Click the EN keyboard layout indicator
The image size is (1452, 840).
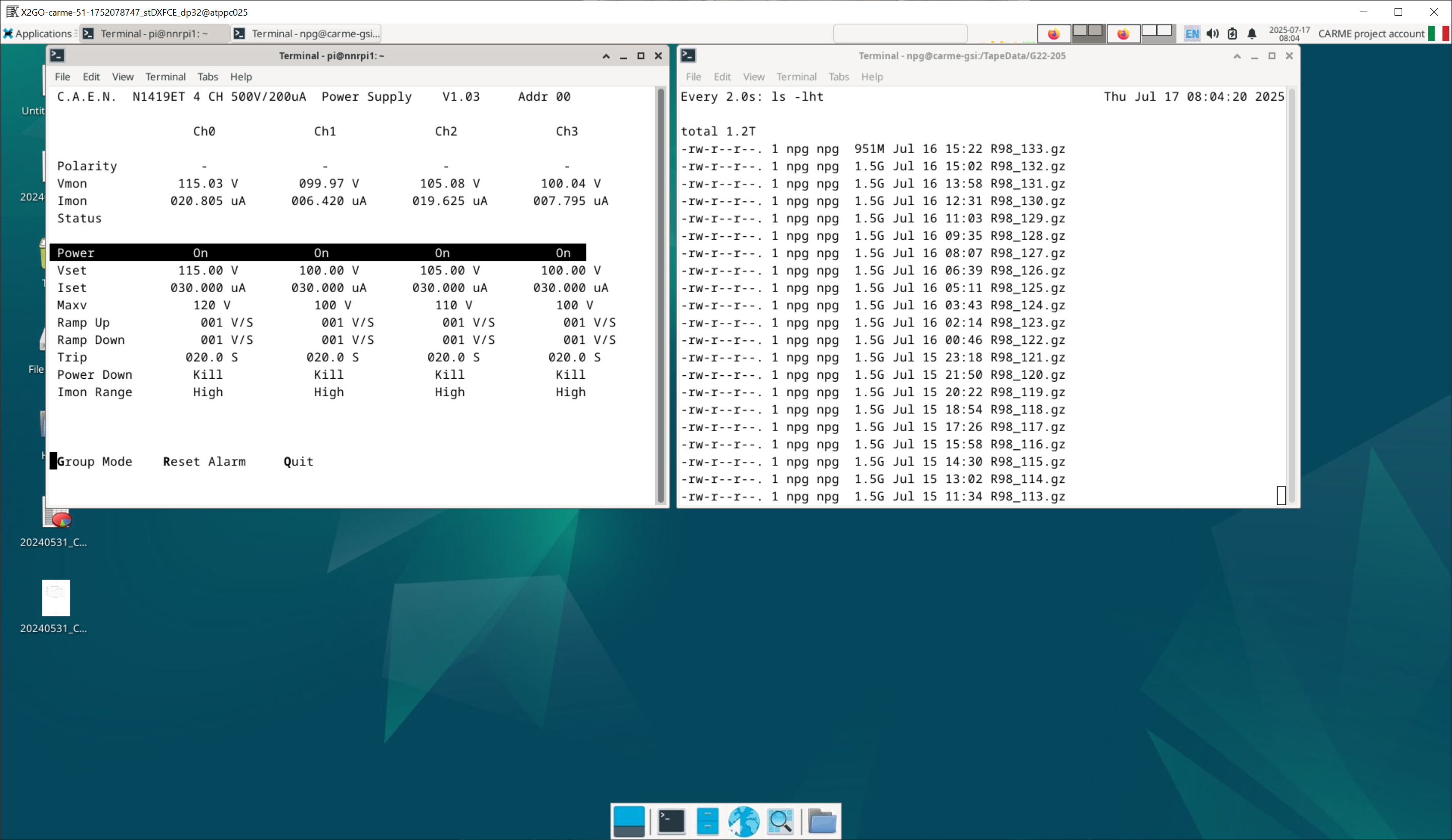coord(1192,33)
